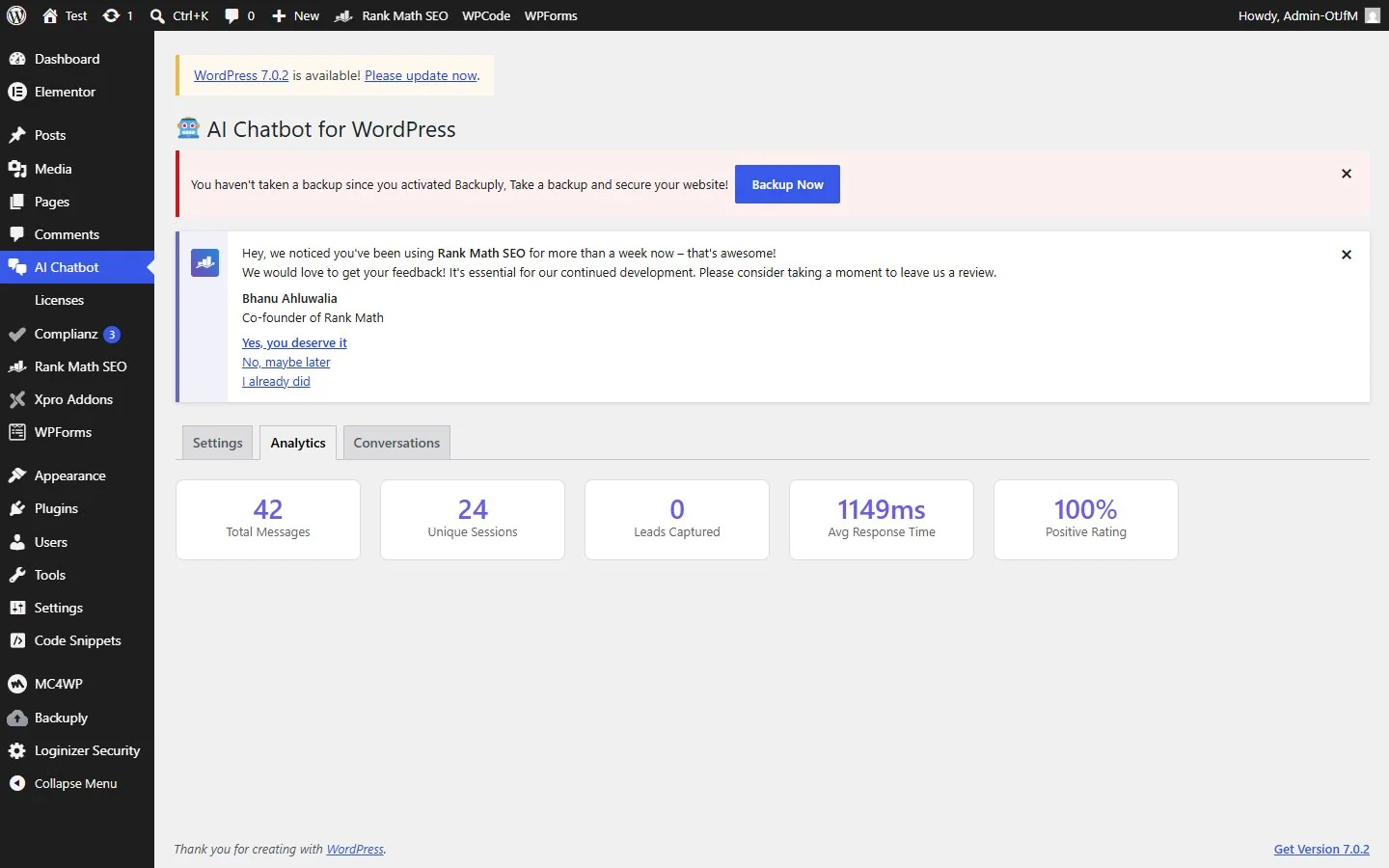This screenshot has width=1389, height=868.
Task: Click the Posts pushpin icon
Action: tap(16, 135)
